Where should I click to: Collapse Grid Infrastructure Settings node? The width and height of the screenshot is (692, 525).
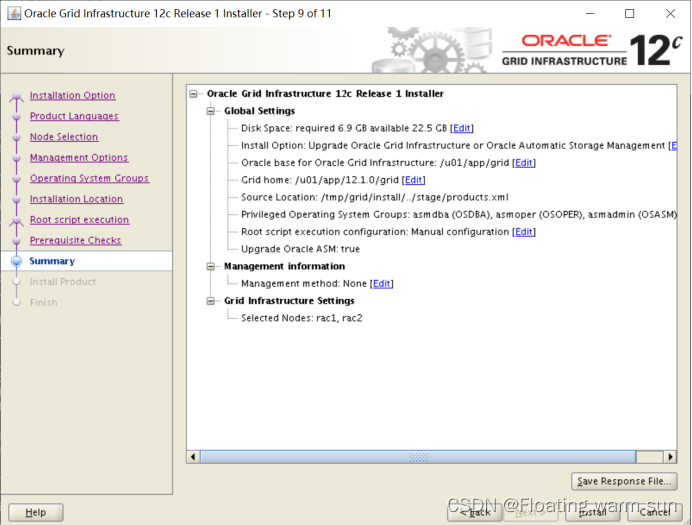coord(211,301)
